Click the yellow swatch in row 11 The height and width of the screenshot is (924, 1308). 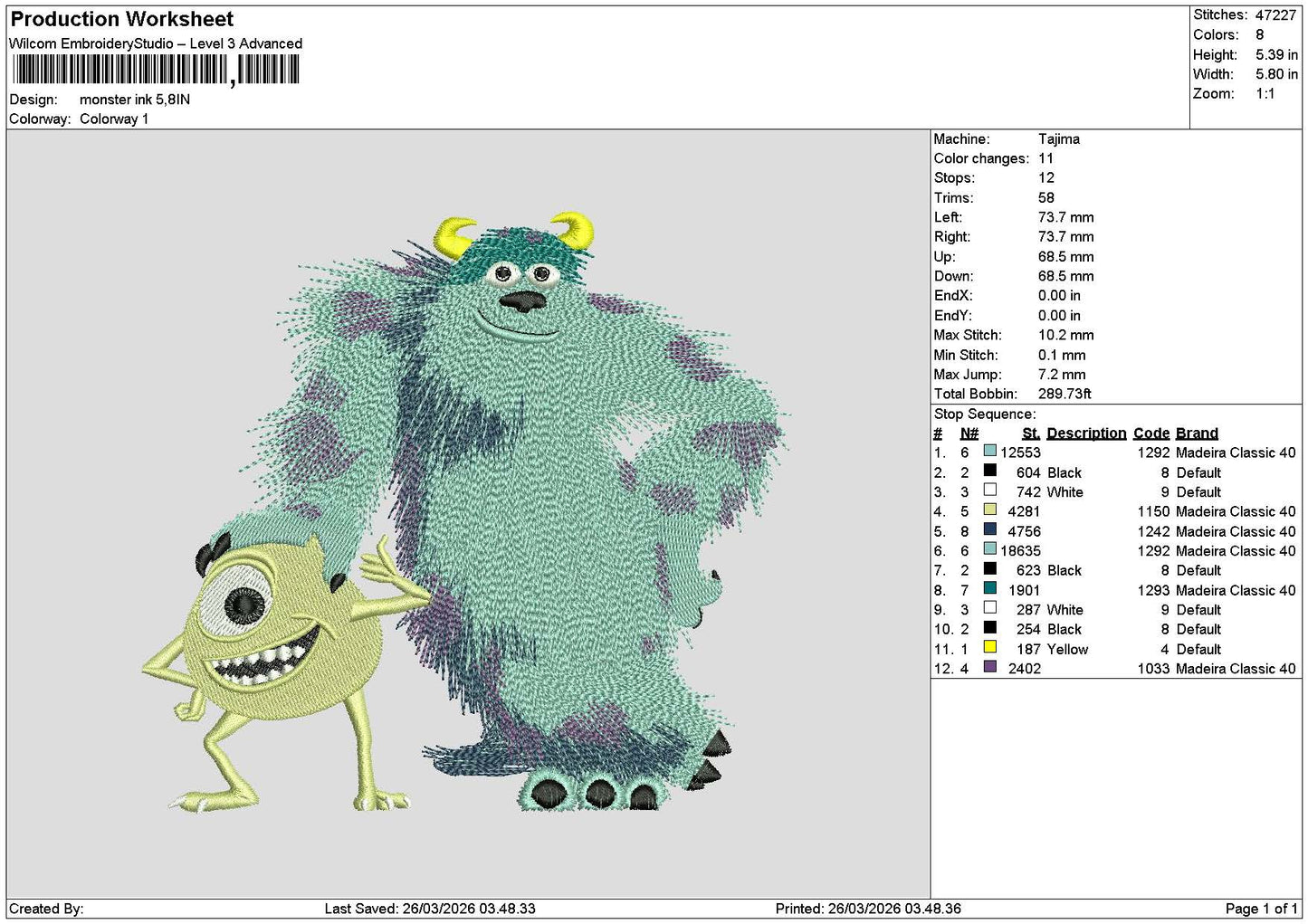(990, 647)
